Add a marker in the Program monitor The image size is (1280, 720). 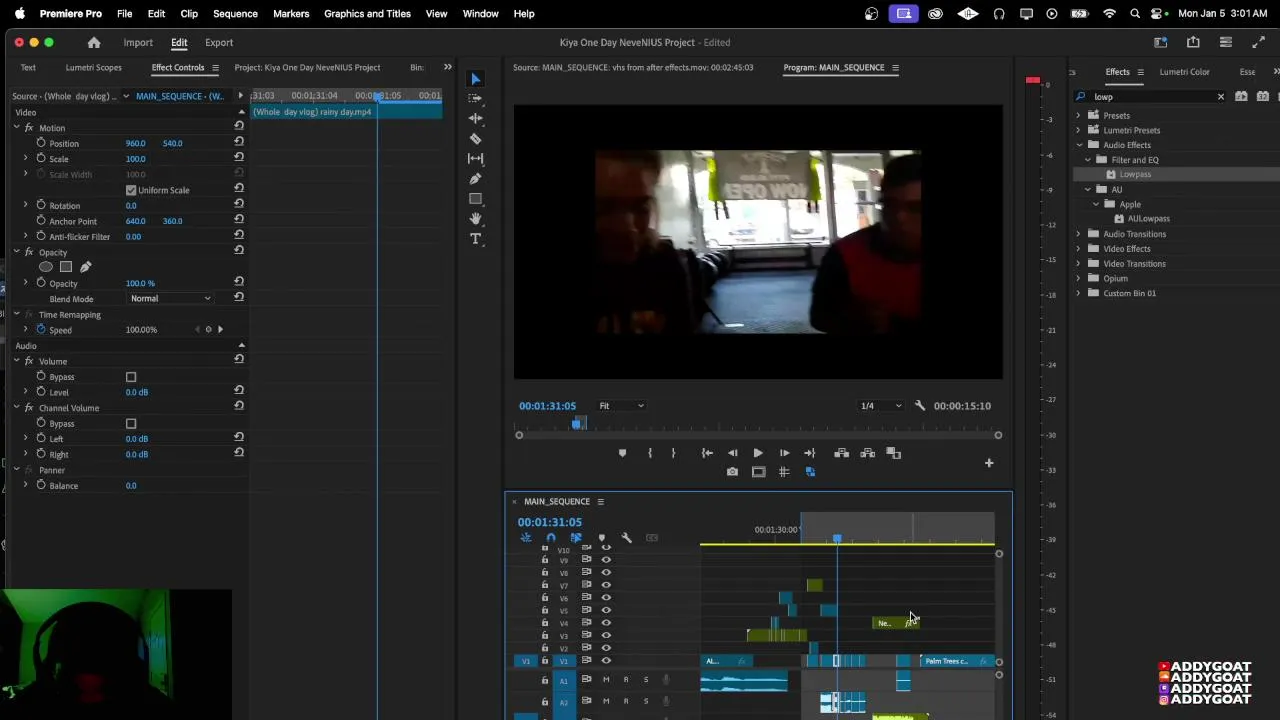point(622,453)
